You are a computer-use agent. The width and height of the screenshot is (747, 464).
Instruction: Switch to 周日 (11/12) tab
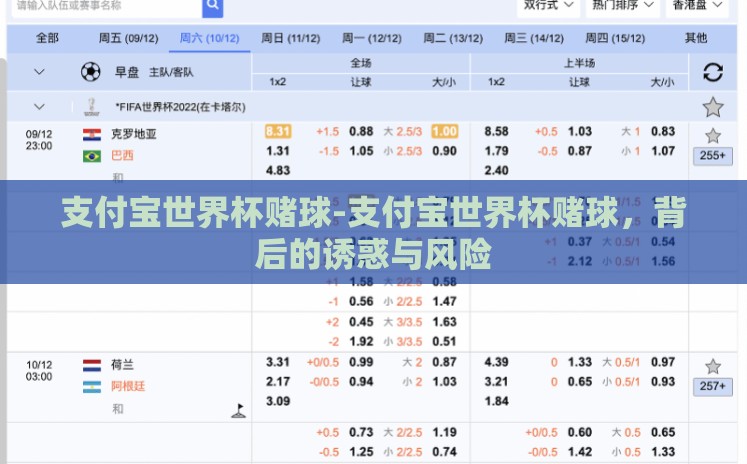(x=290, y=38)
